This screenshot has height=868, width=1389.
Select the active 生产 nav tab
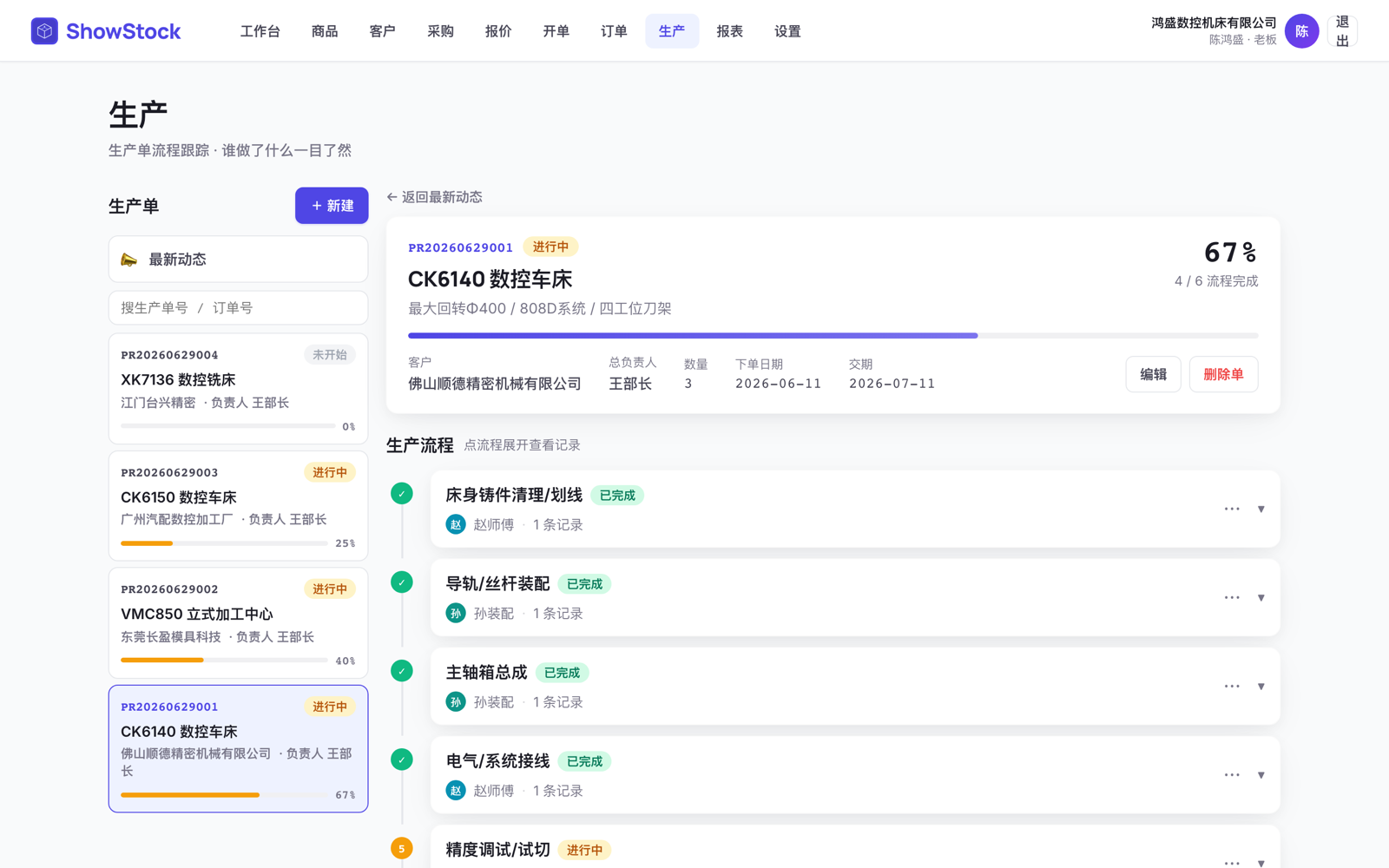pos(672,31)
